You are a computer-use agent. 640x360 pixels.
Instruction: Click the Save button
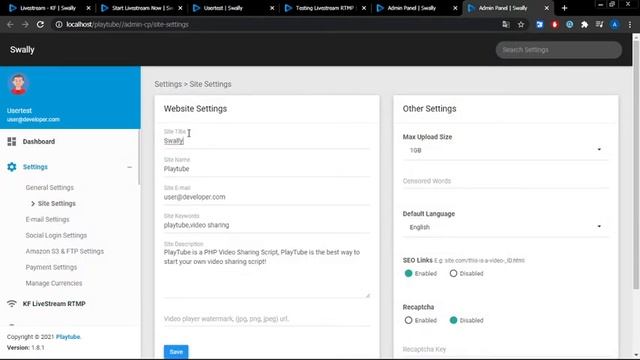[176, 352]
